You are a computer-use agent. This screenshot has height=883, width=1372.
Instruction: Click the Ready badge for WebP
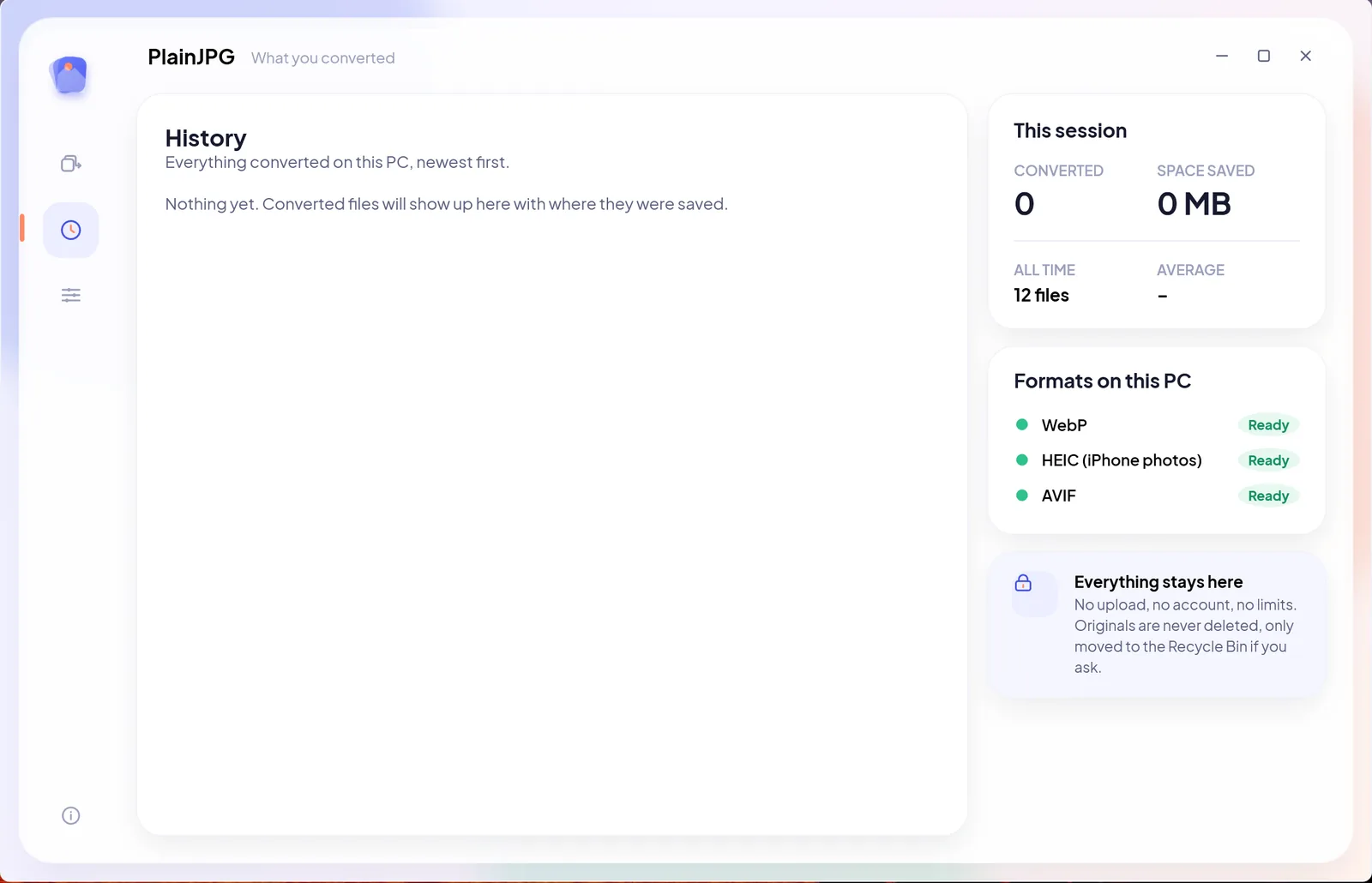click(x=1268, y=425)
